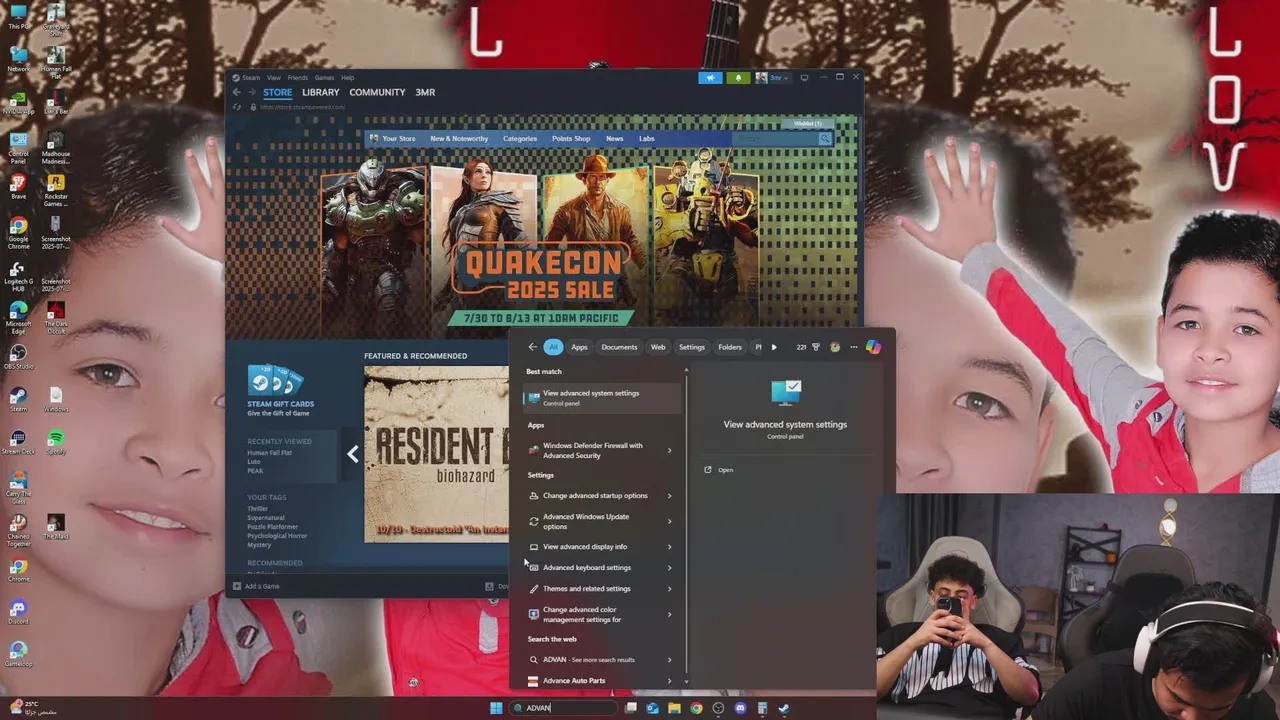This screenshot has height=720, width=1280.
Task: Select Settings search filter tab
Action: (x=692, y=347)
